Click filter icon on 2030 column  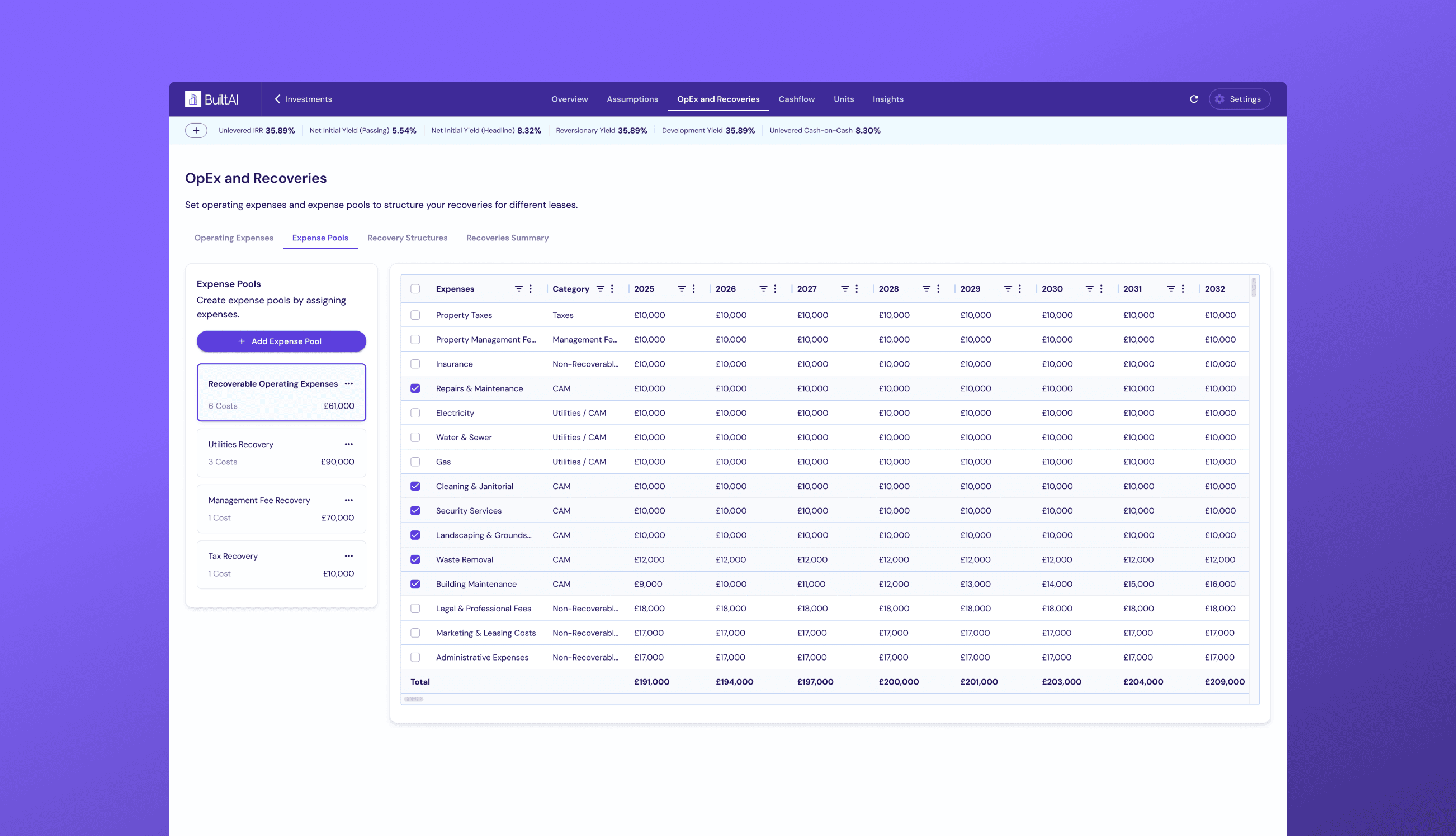click(1089, 289)
